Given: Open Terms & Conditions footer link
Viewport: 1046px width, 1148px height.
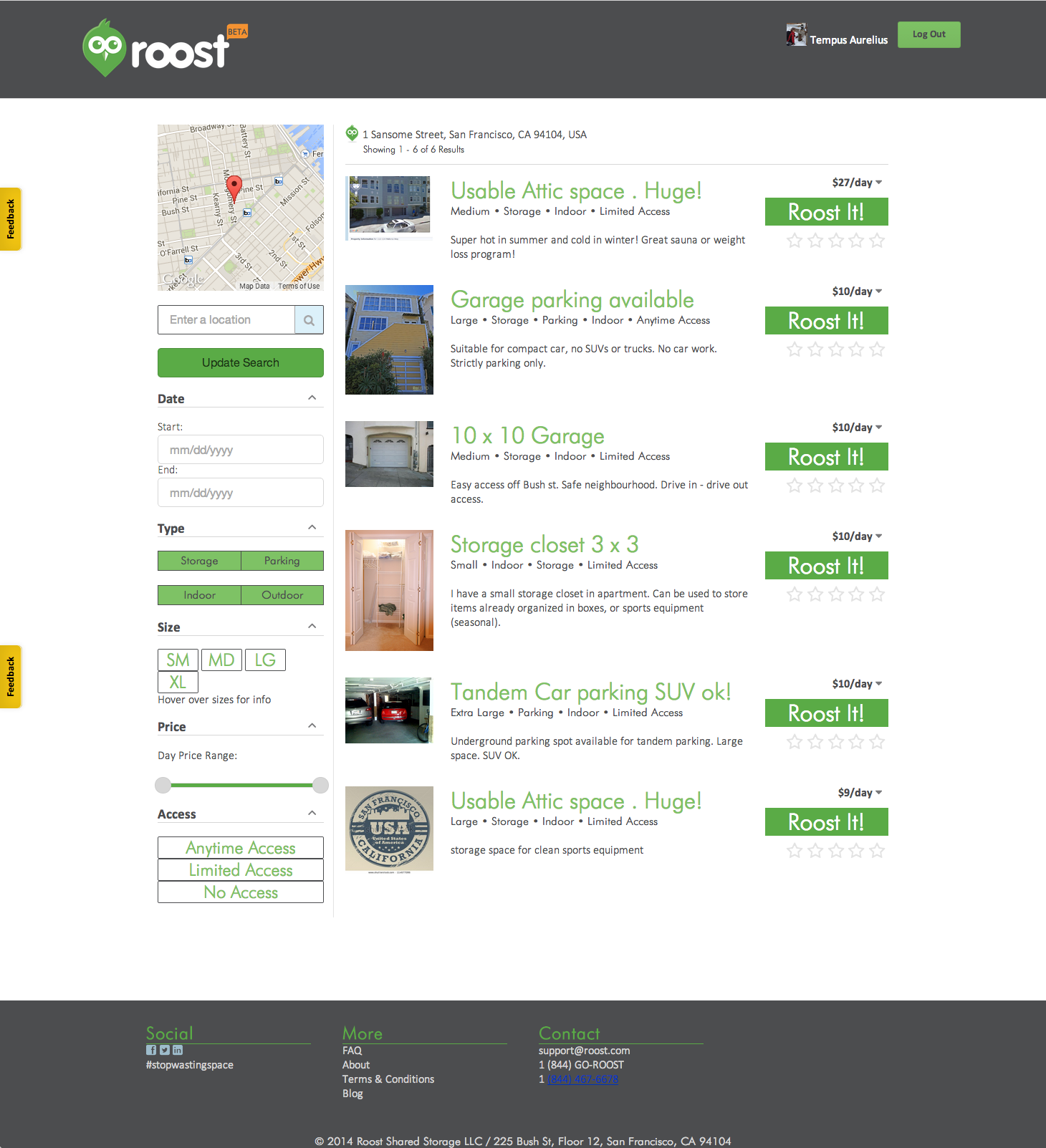Looking at the screenshot, I should click(x=388, y=1079).
